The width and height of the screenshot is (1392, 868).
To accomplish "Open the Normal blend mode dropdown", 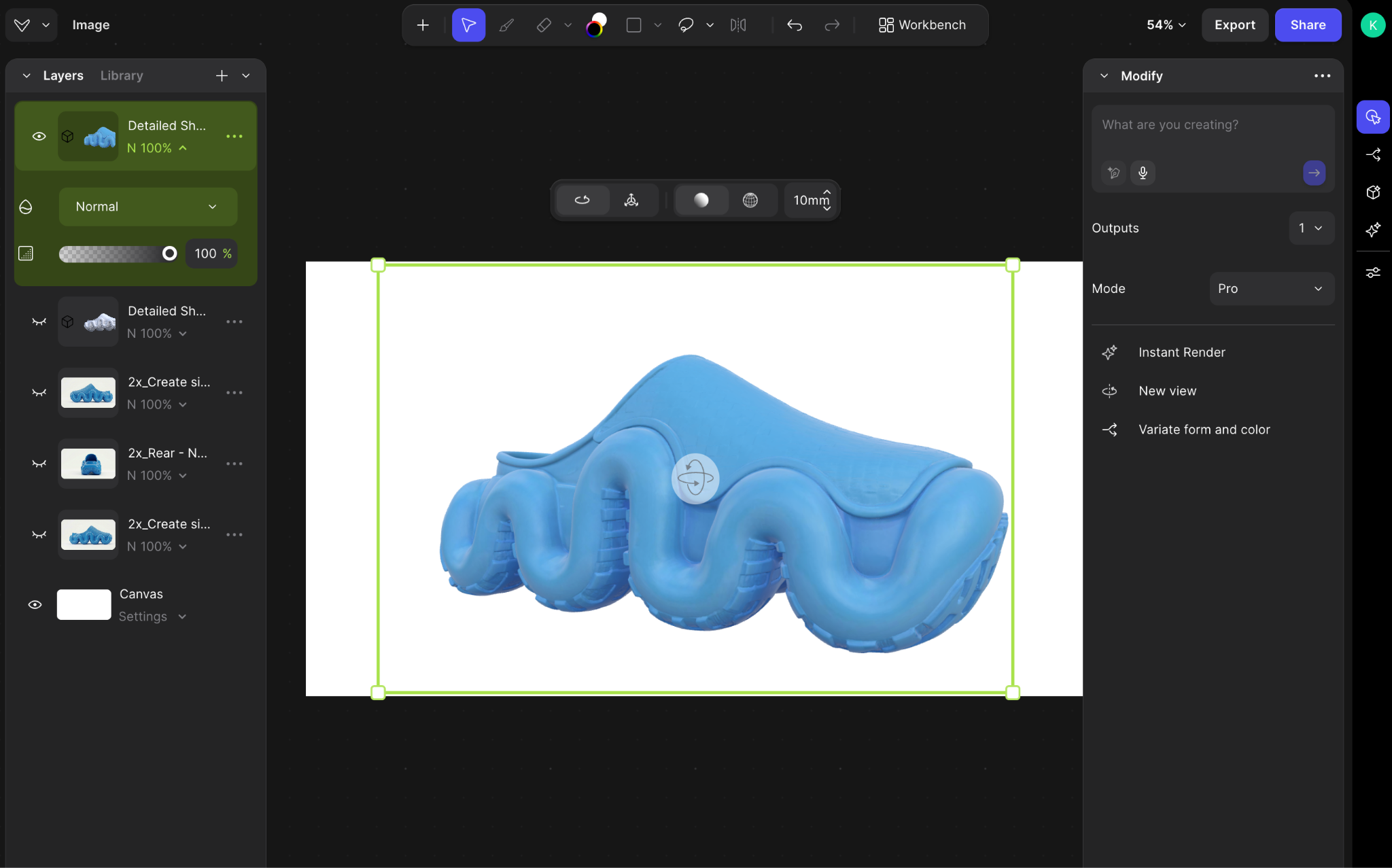I will pyautogui.click(x=148, y=207).
